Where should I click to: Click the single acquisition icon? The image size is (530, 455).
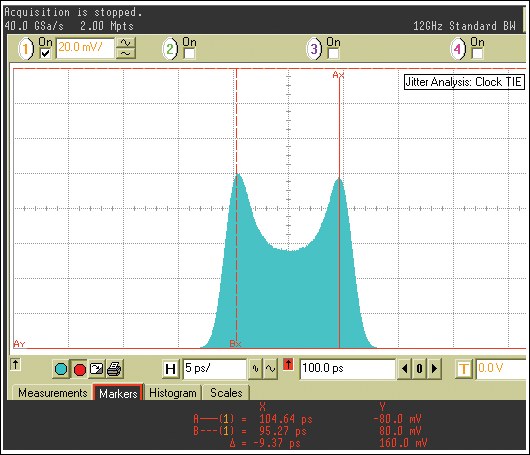click(x=97, y=369)
